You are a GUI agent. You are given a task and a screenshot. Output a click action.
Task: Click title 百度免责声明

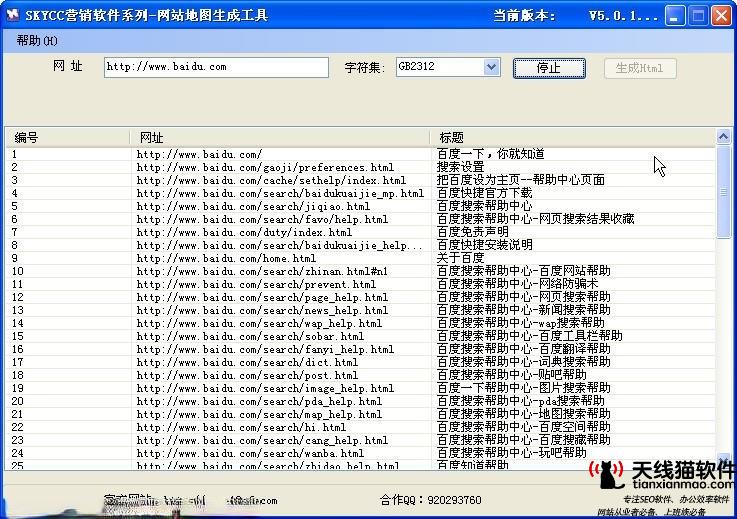tap(472, 232)
